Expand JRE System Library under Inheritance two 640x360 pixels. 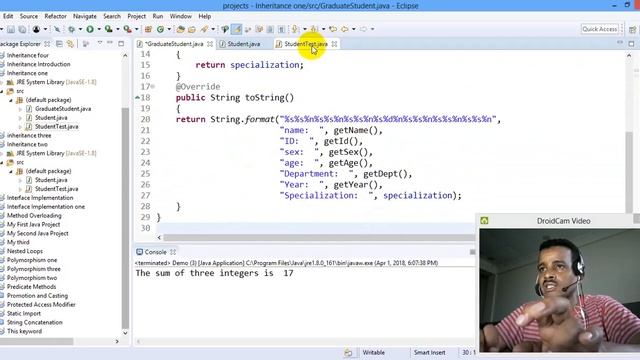[2, 153]
